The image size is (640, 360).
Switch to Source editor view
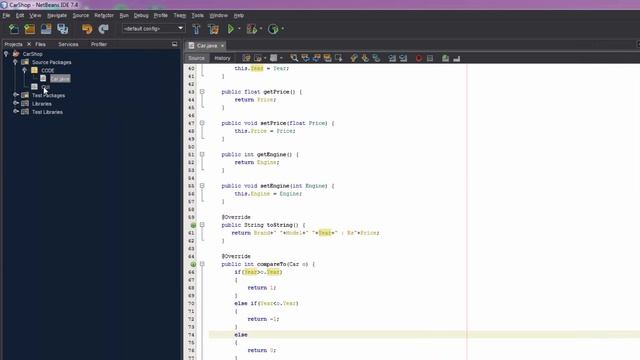point(196,58)
